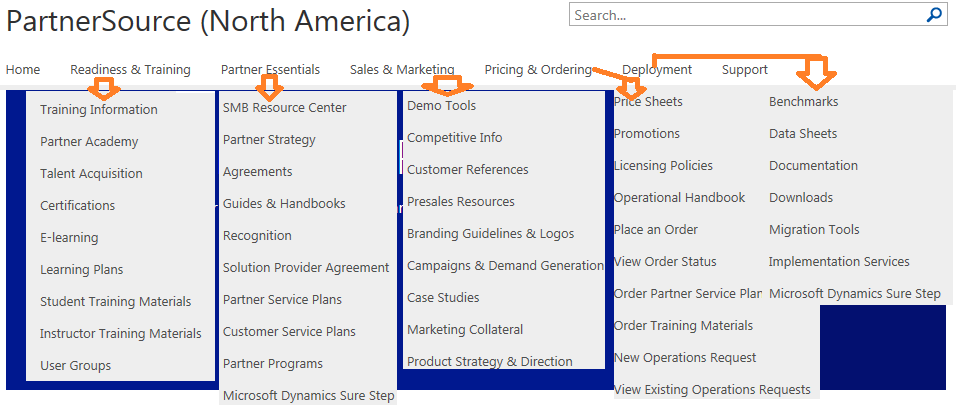Click inside the Search text field

[747, 15]
